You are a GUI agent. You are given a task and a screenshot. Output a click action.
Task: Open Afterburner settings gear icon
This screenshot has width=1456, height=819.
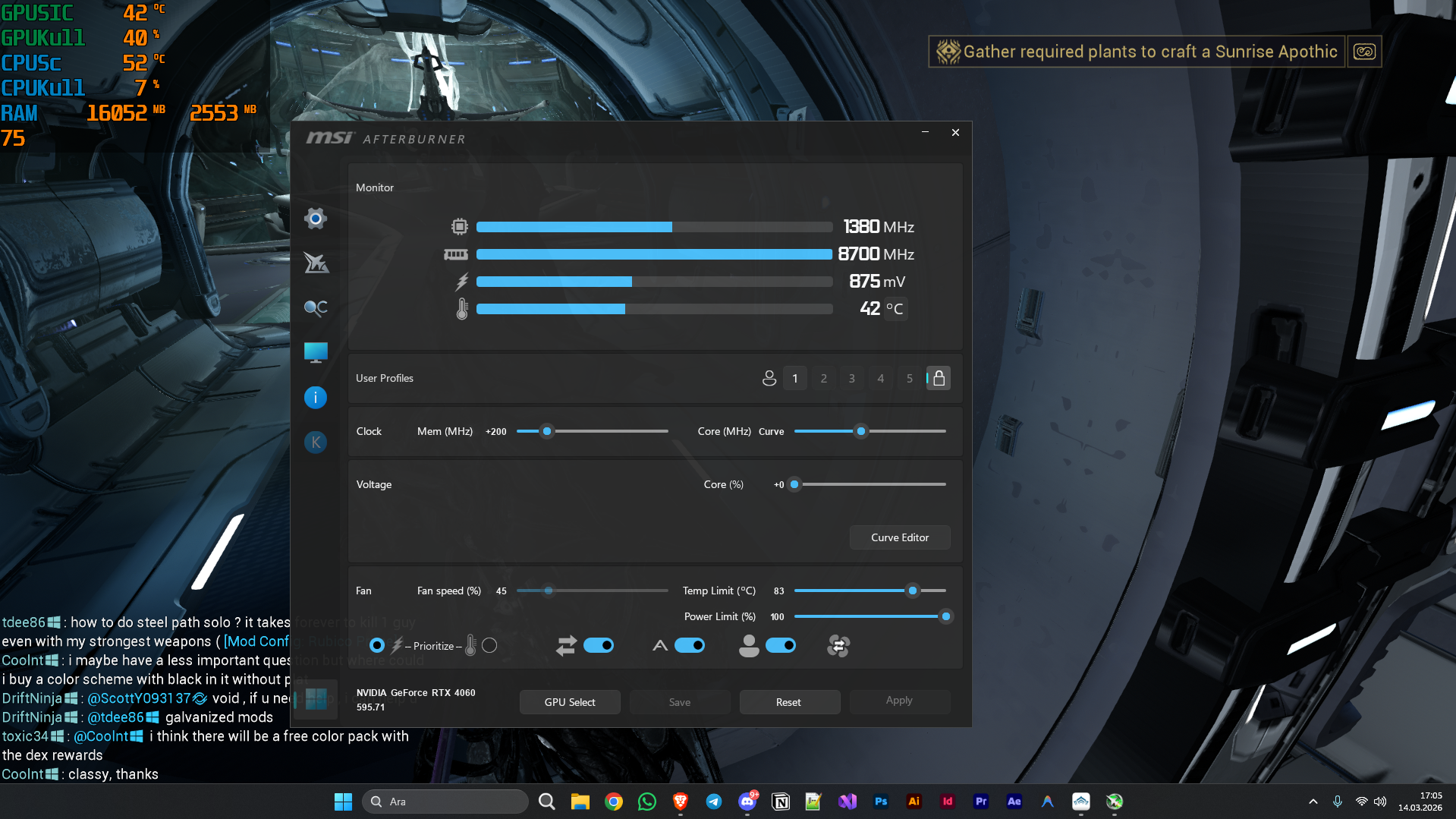pos(316,219)
